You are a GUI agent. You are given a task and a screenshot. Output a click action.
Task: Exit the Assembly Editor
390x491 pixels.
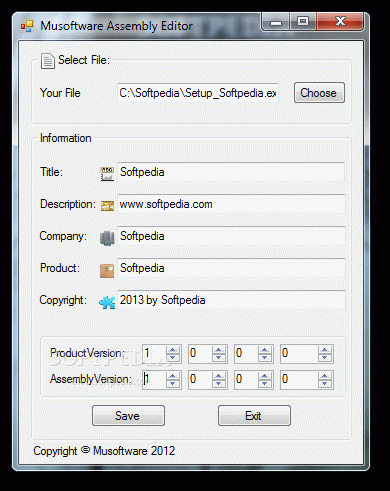254,415
